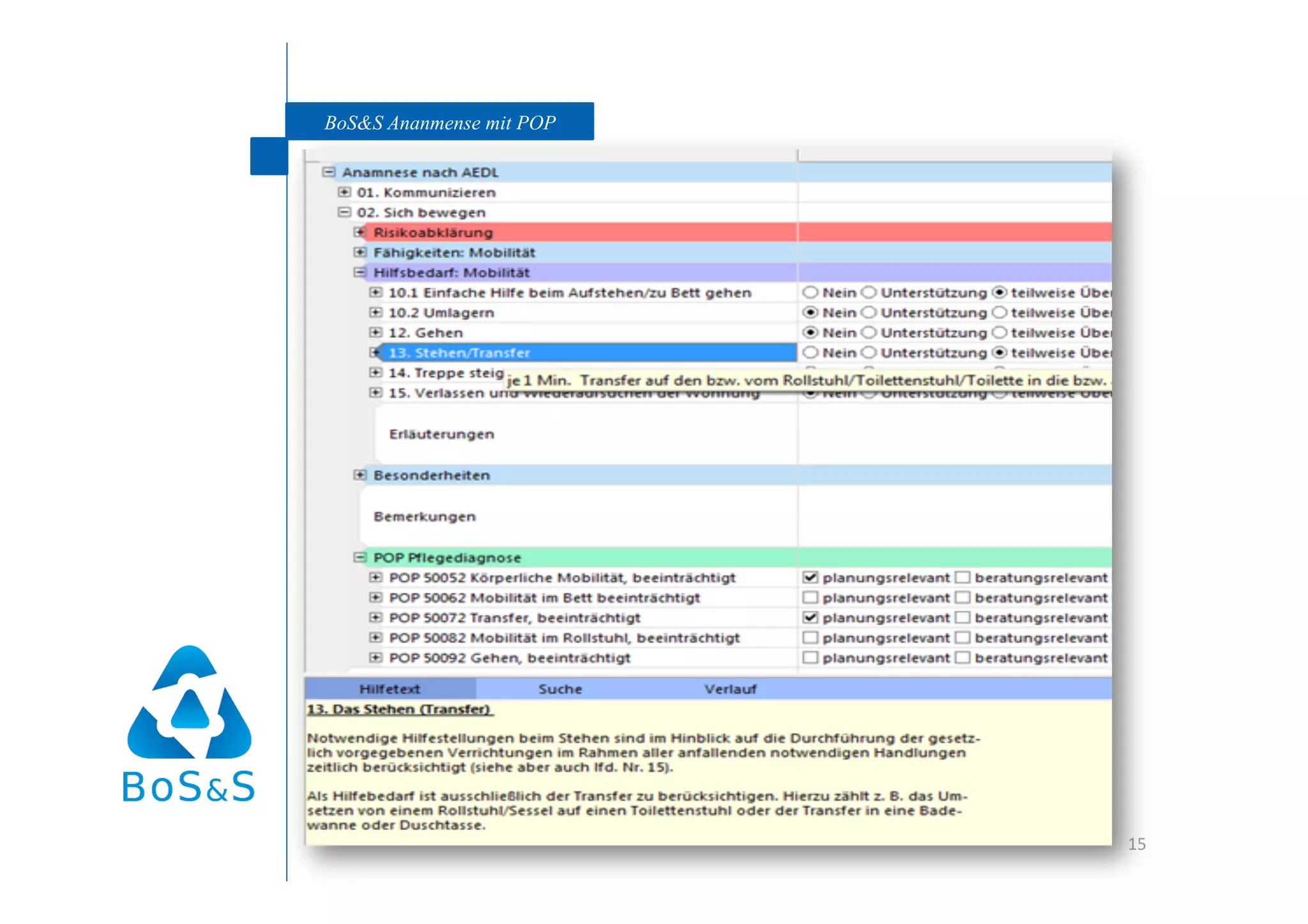Select teilweise Übernahme for 10.2 Umlagern
Screen dimensions: 1308x924
[1000, 312]
